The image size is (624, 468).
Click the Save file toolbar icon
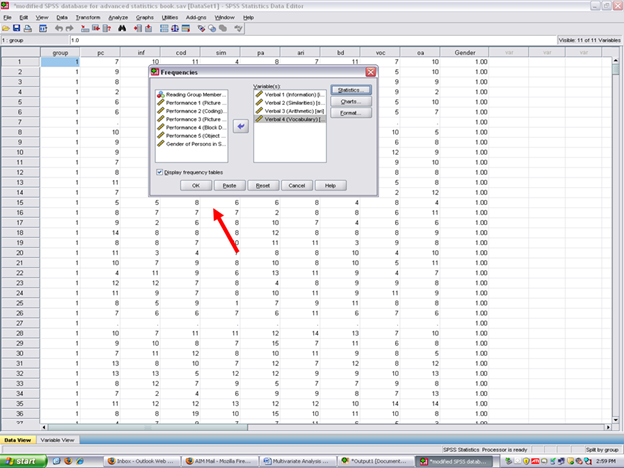[x=19, y=28]
